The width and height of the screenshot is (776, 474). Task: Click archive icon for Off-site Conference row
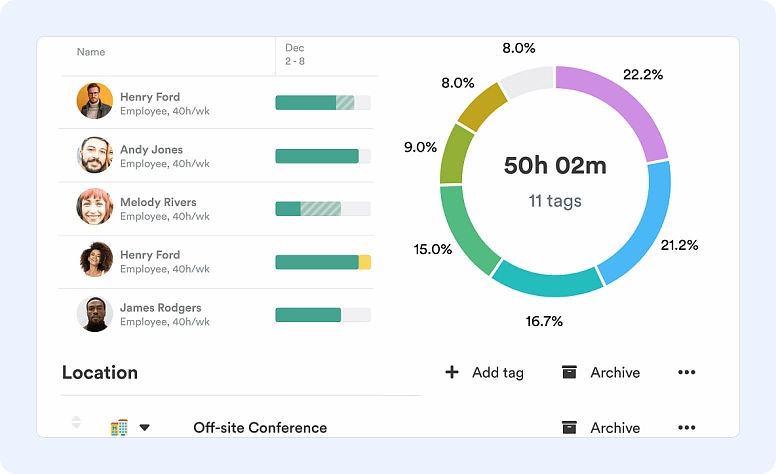[569, 427]
